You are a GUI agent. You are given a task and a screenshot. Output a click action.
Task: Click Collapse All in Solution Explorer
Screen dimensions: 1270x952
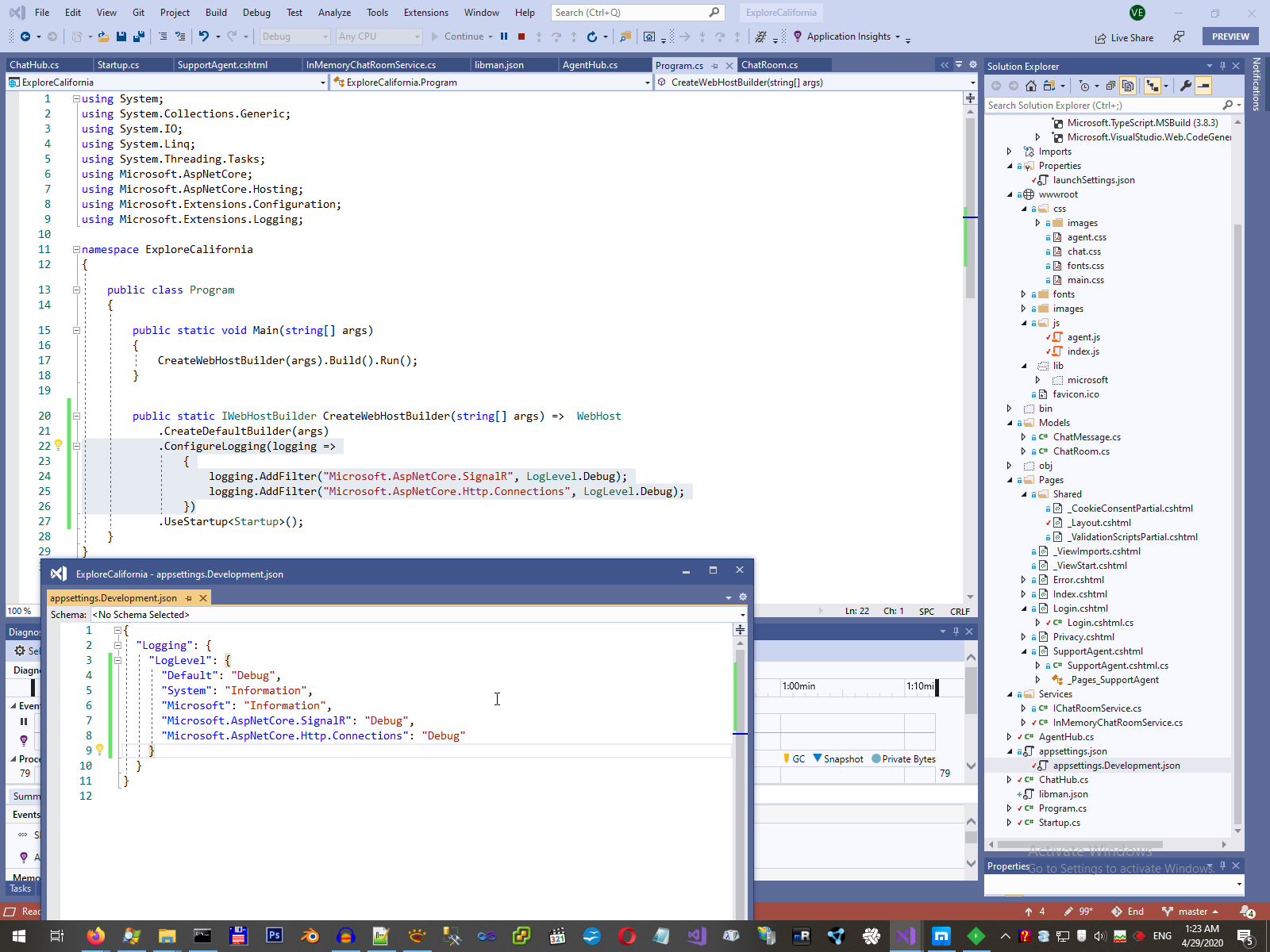[x=1110, y=86]
